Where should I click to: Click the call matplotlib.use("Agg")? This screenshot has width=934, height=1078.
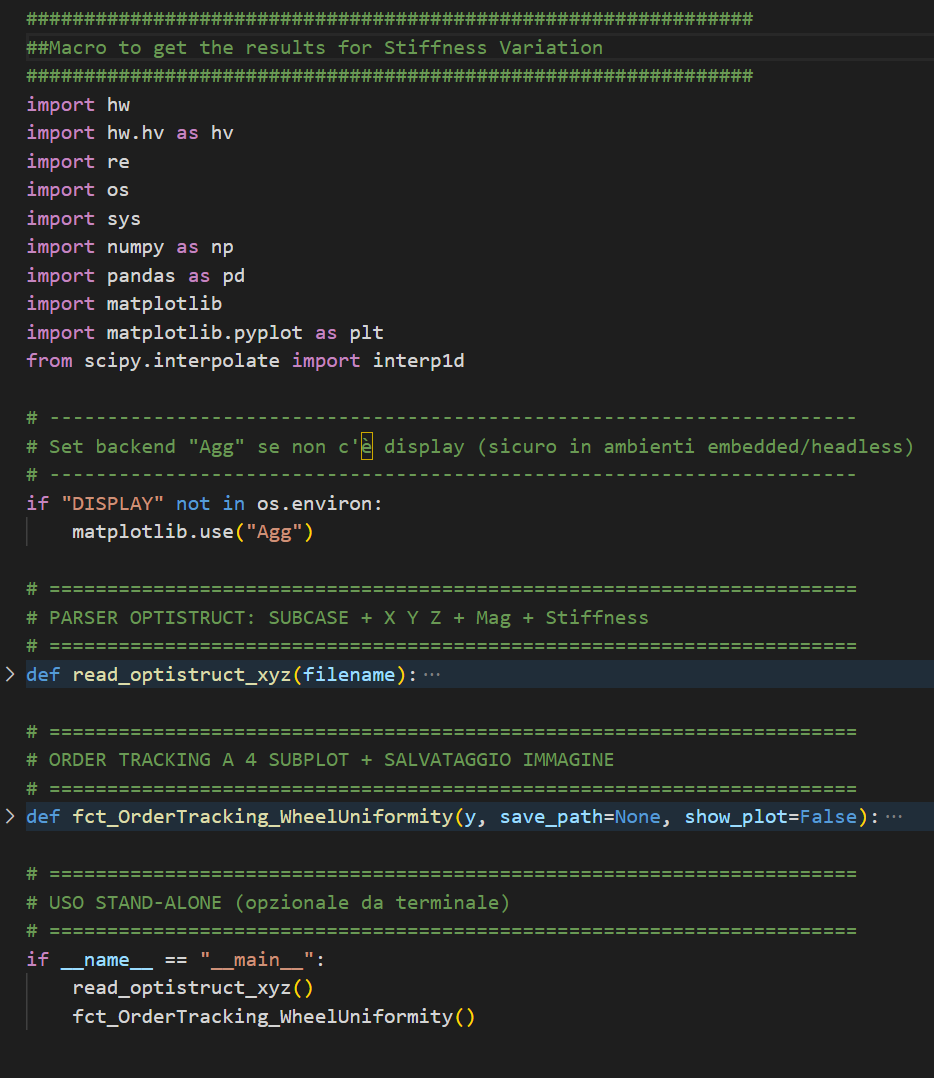point(193,532)
